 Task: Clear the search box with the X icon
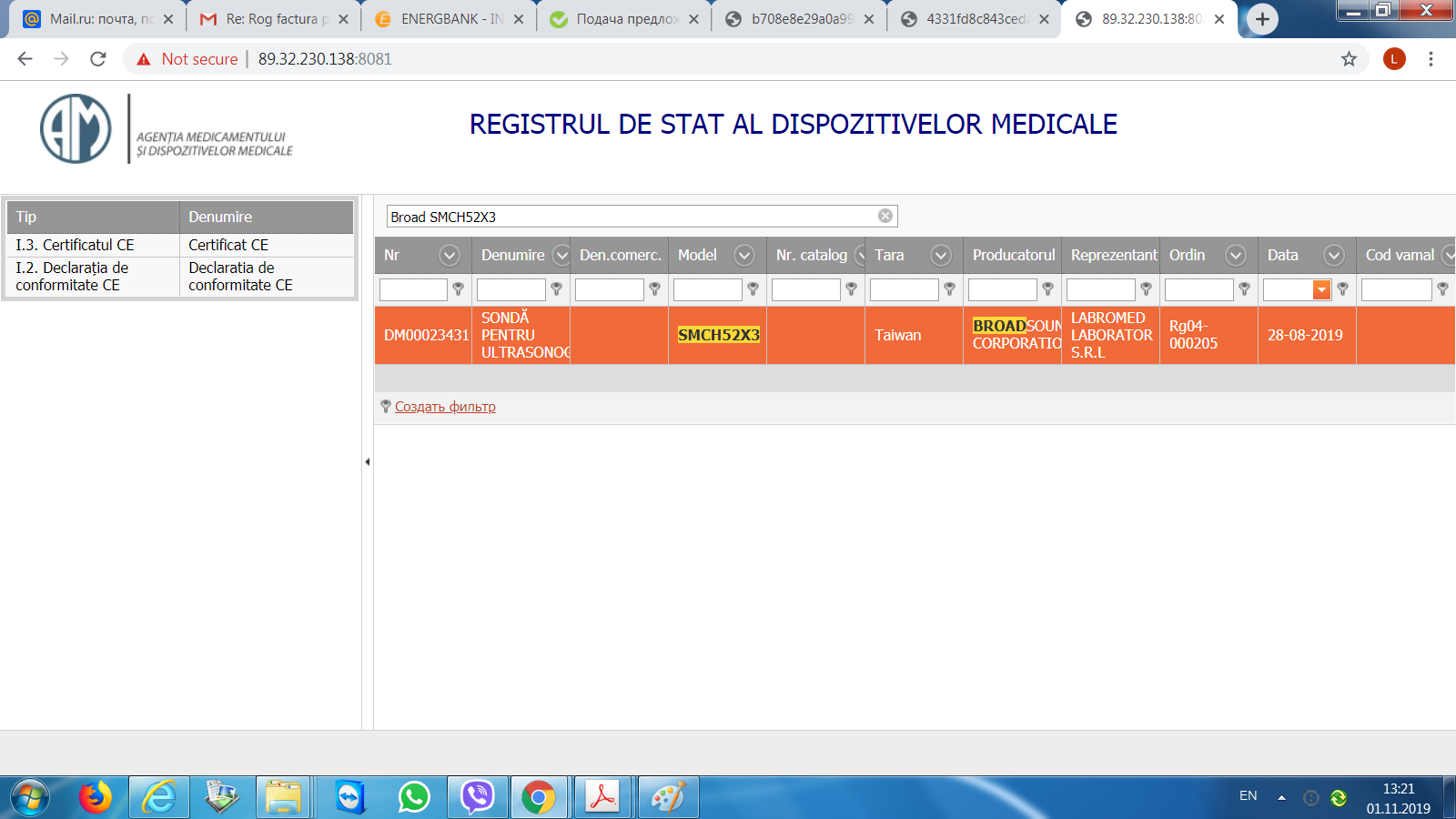click(x=885, y=216)
